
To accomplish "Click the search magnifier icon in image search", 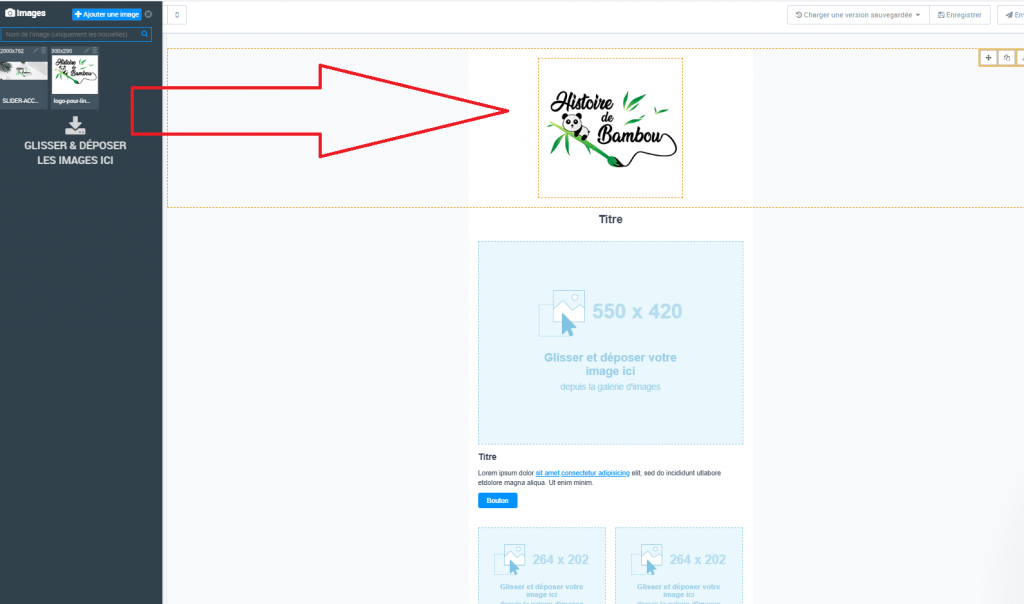I will pos(145,34).
